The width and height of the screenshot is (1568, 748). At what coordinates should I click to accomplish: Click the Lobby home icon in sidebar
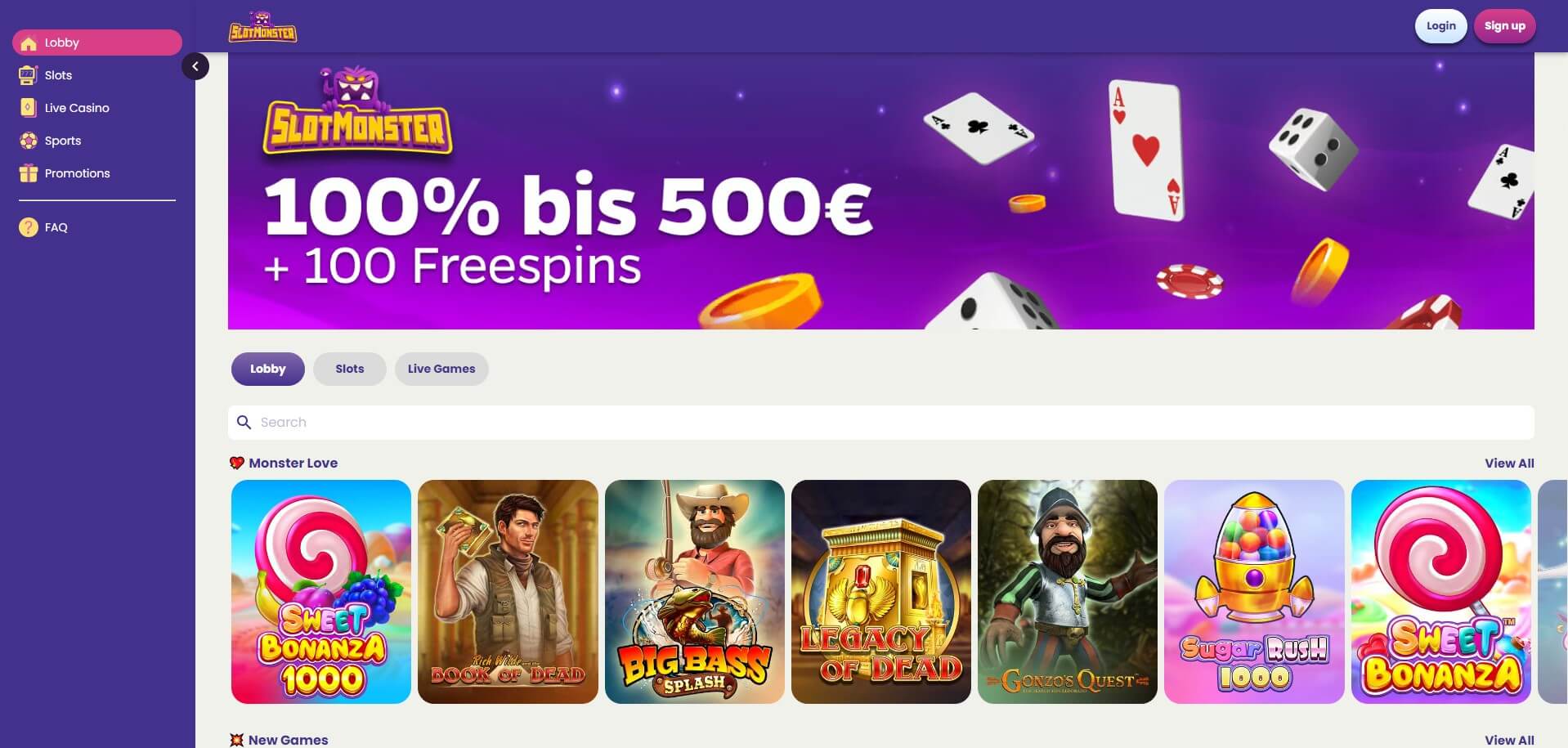[29, 43]
